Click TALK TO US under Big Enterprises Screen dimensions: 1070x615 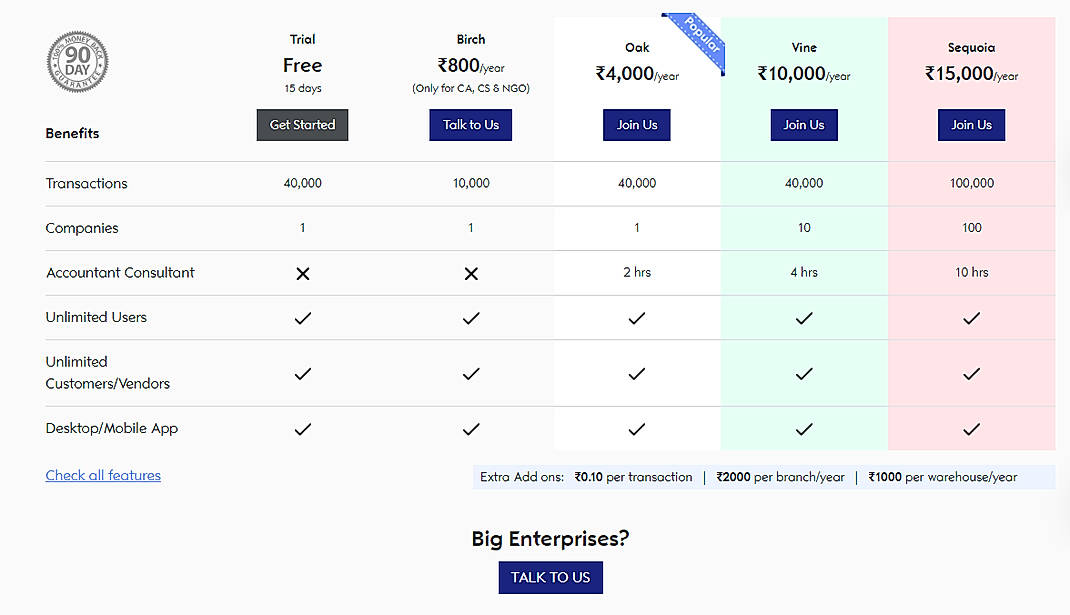coord(550,577)
